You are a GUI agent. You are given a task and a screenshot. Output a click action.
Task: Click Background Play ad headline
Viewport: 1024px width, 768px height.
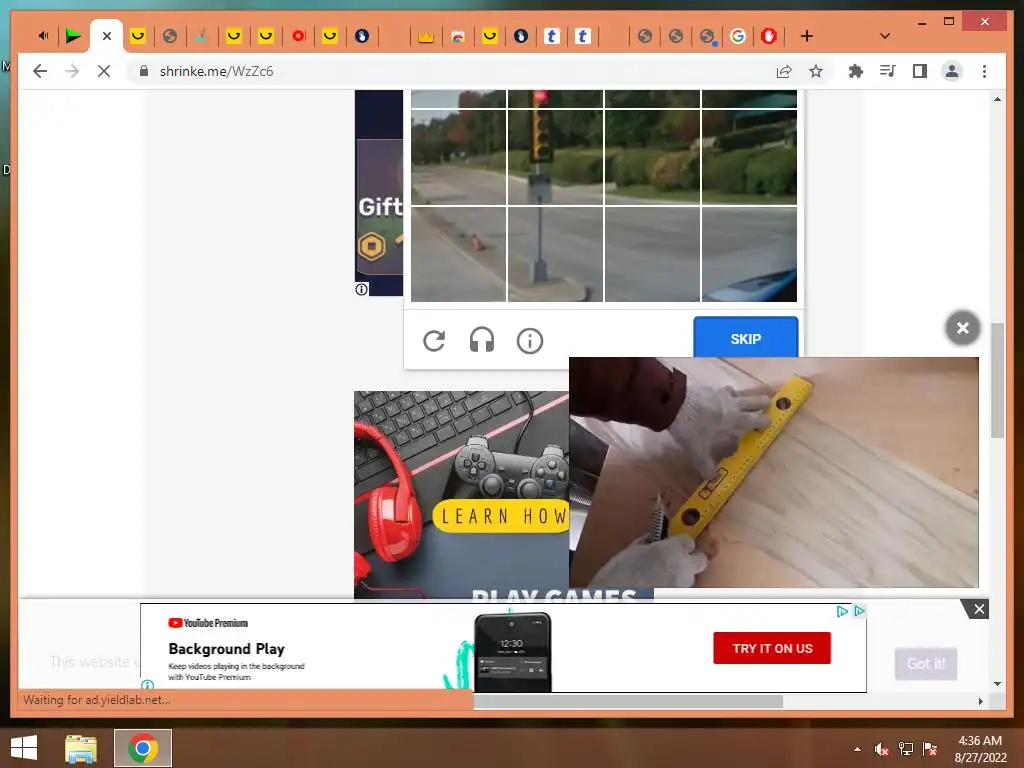click(x=227, y=648)
